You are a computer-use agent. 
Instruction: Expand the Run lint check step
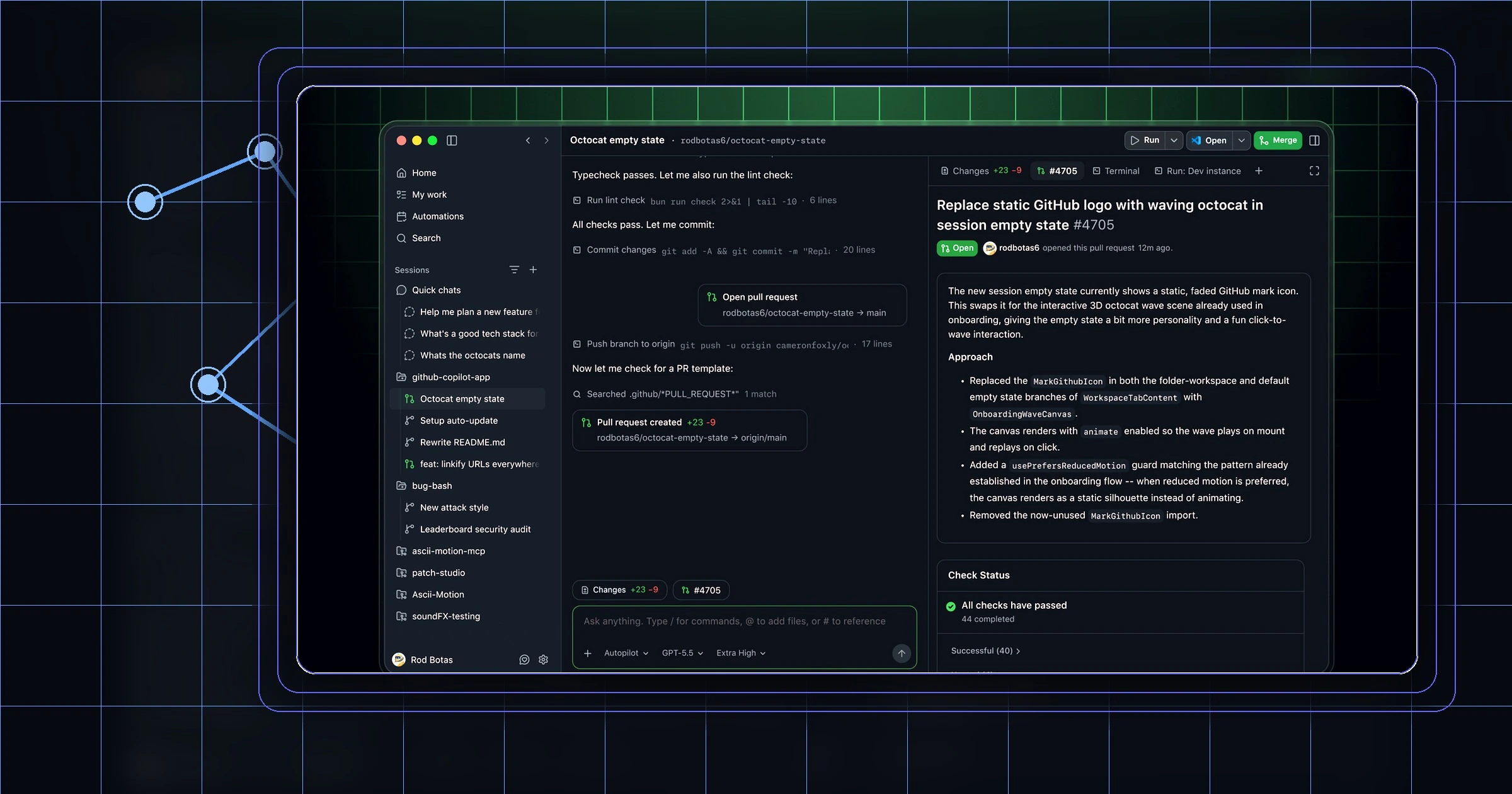(x=704, y=200)
